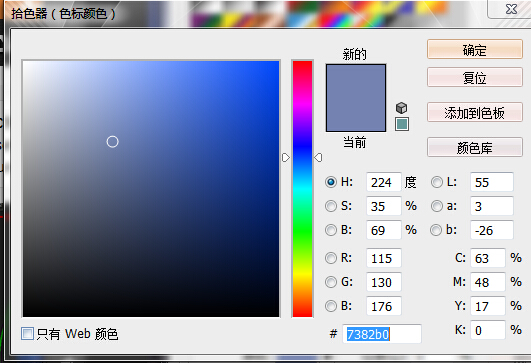Select the brightness B radio button next to 69

331,230
